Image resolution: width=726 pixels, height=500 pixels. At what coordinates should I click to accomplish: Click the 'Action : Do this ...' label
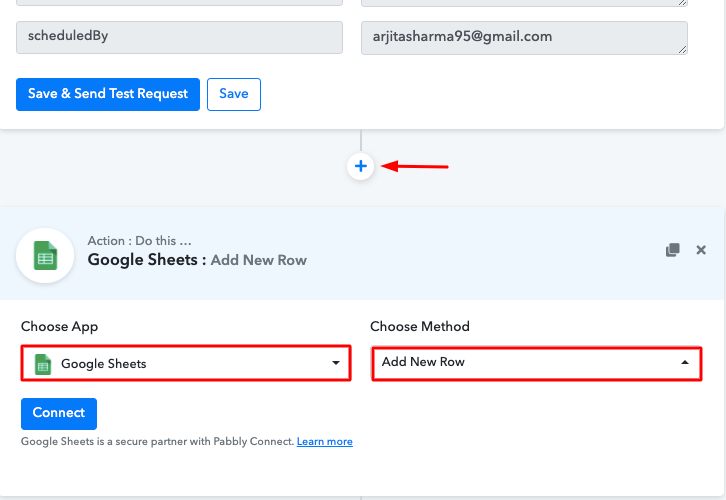point(139,241)
